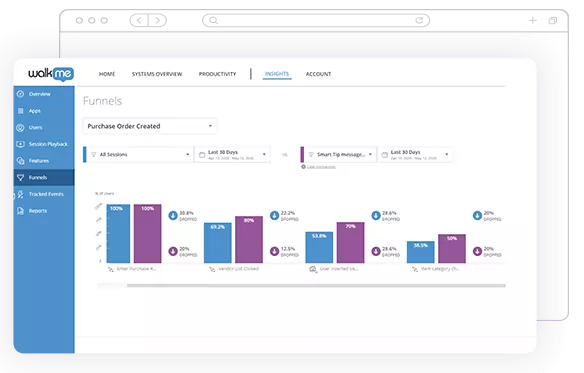
Task: Open the Tracked Events icon
Action: (20, 194)
